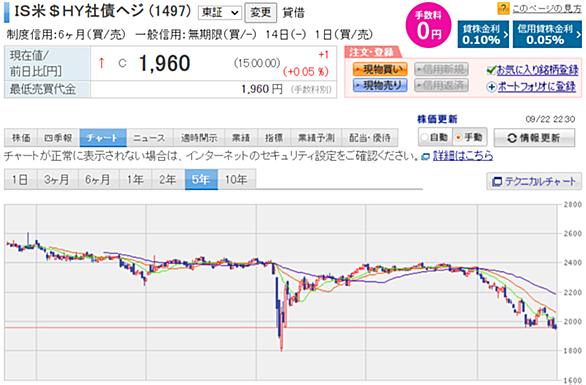Open the 東証 market dropdown

click(219, 13)
